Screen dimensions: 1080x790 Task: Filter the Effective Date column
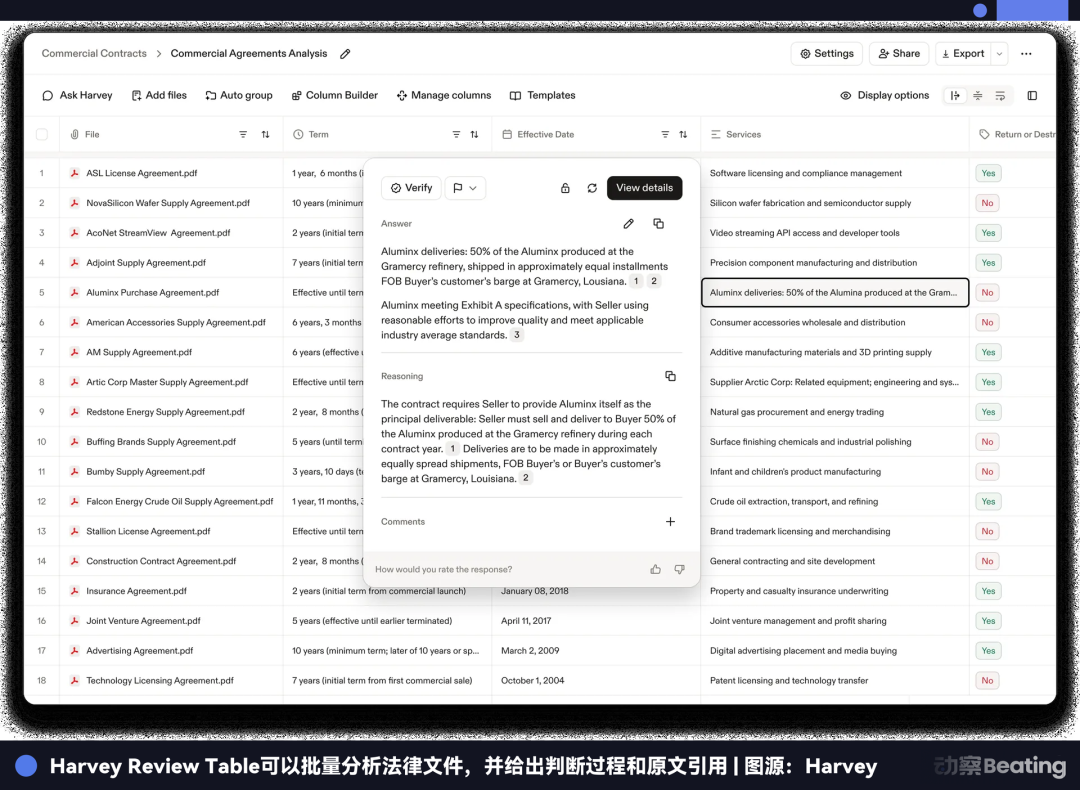[x=665, y=134]
